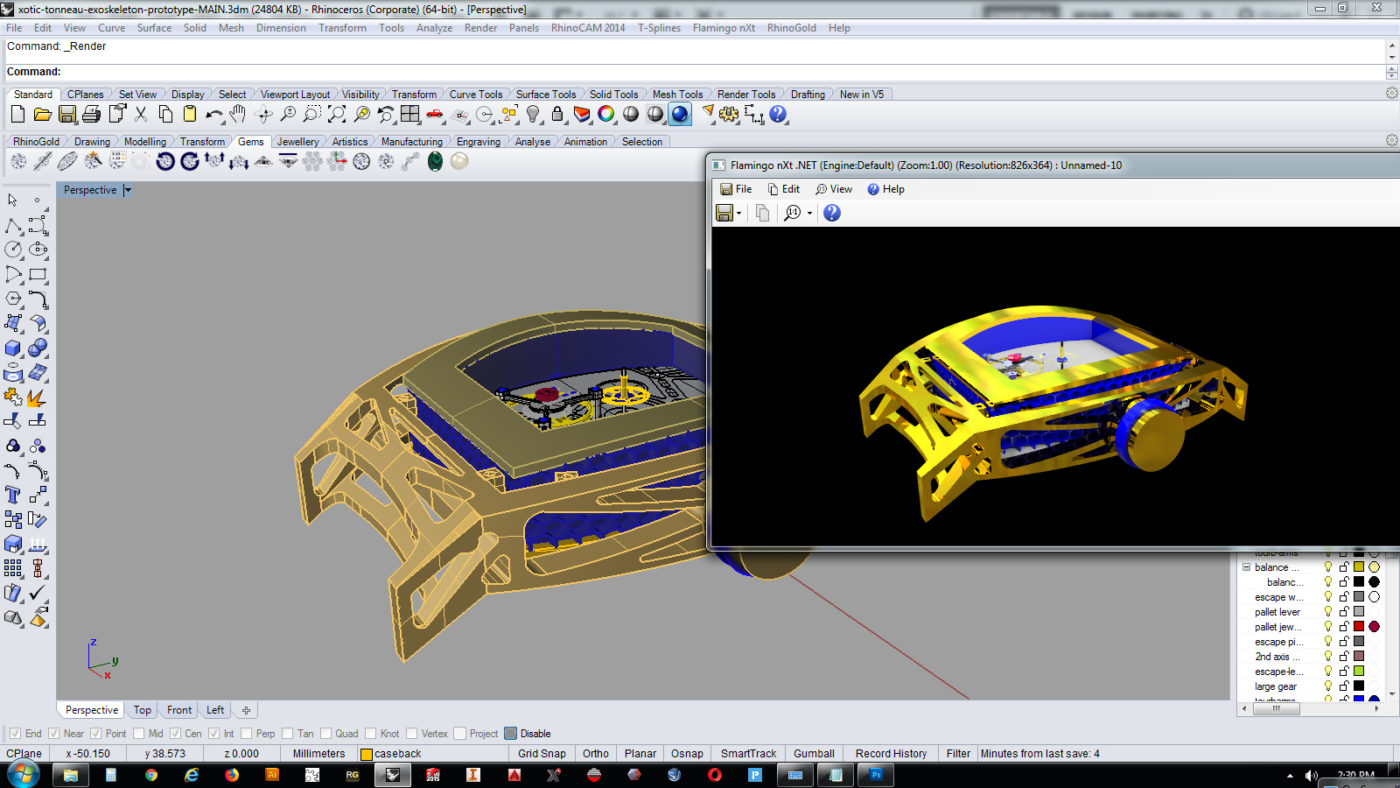Toggle Grid Snap in status bar
This screenshot has height=788, width=1400.
pyautogui.click(x=542, y=754)
